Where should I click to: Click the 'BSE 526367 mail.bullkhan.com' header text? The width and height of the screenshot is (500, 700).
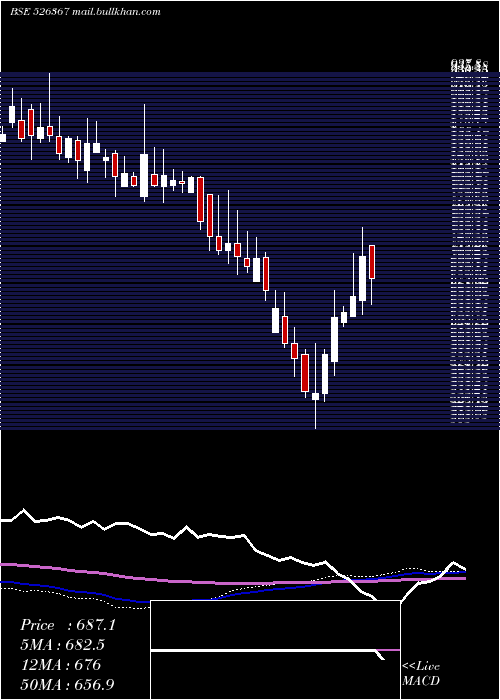[x=85, y=12]
